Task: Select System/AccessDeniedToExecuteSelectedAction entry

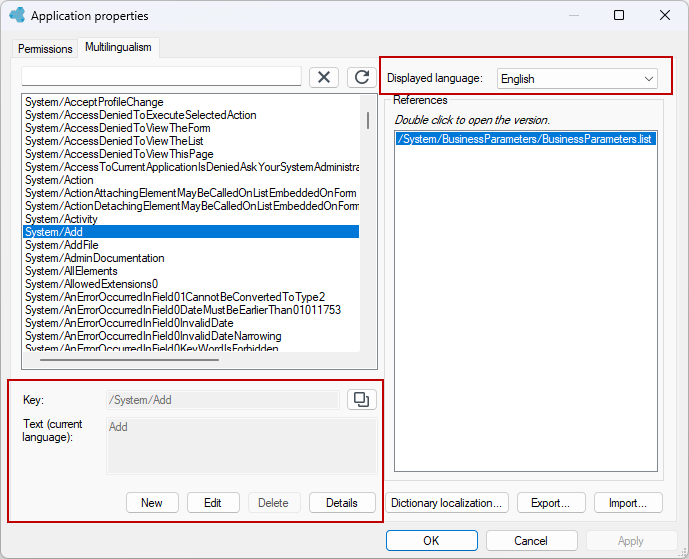Action: [191, 115]
